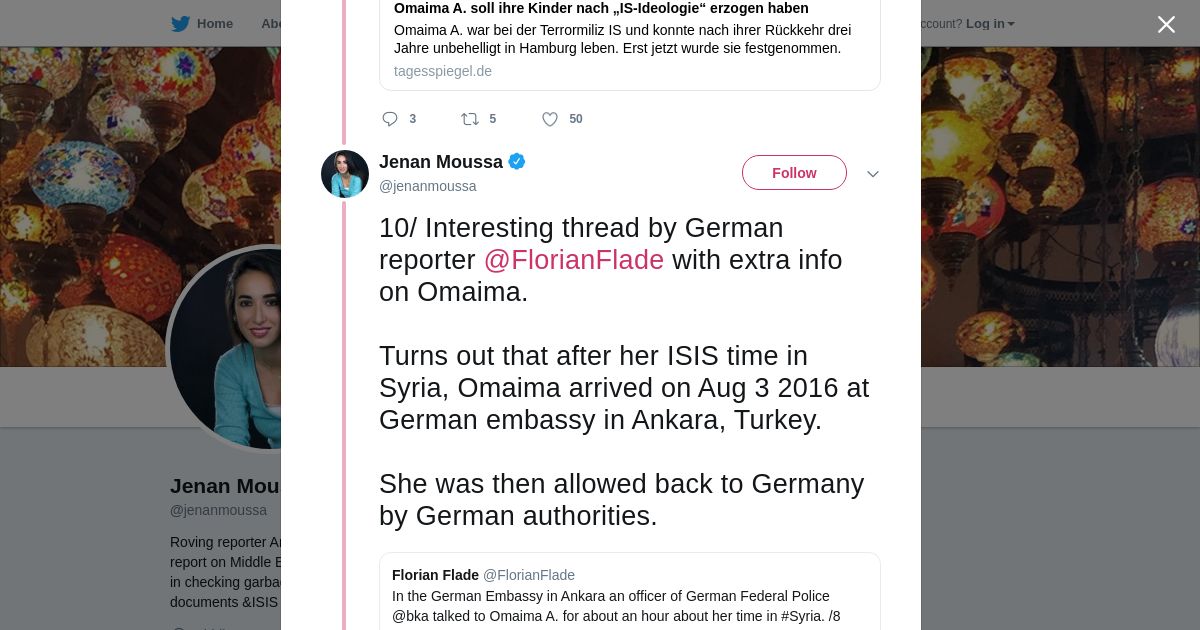The width and height of the screenshot is (1200, 630).
Task: Click the retweet arrows icon
Action: (470, 119)
